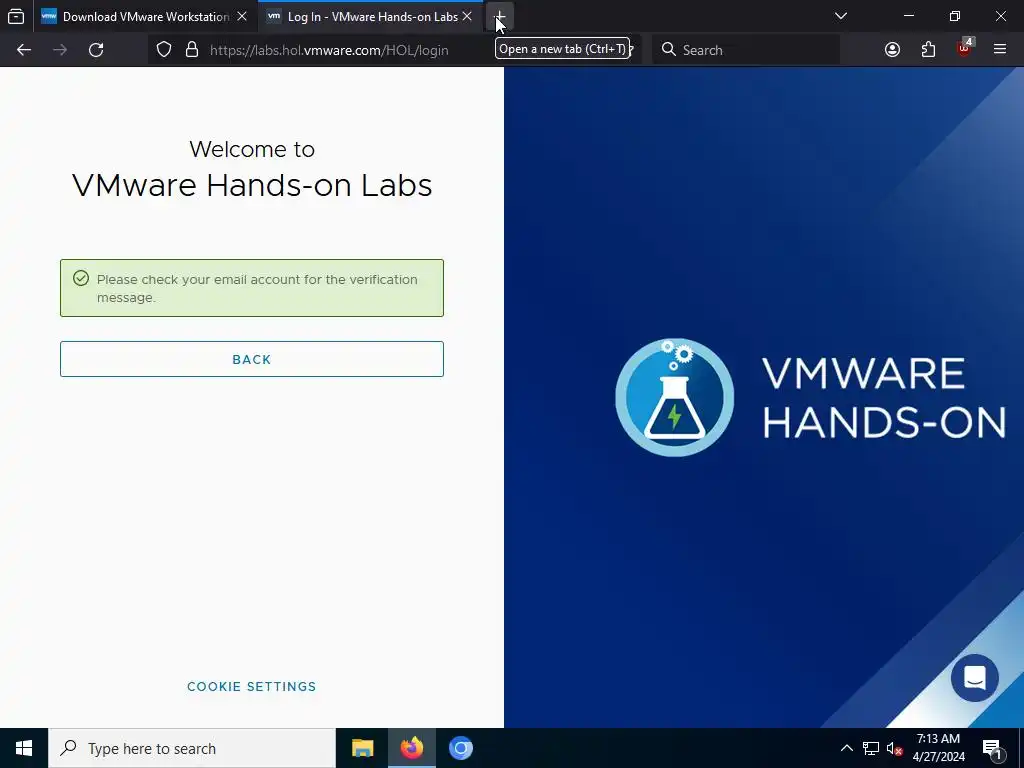Click the Firefox taskbar icon
The width and height of the screenshot is (1024, 768).
pyautogui.click(x=411, y=748)
